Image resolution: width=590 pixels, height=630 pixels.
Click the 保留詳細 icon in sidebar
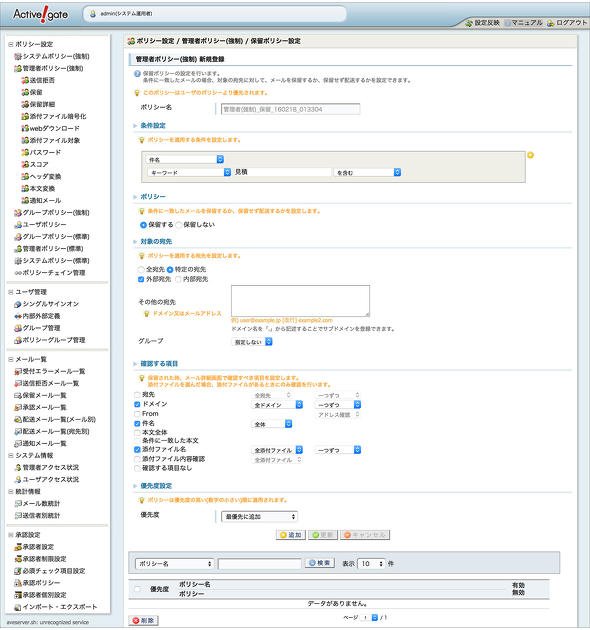[25, 104]
